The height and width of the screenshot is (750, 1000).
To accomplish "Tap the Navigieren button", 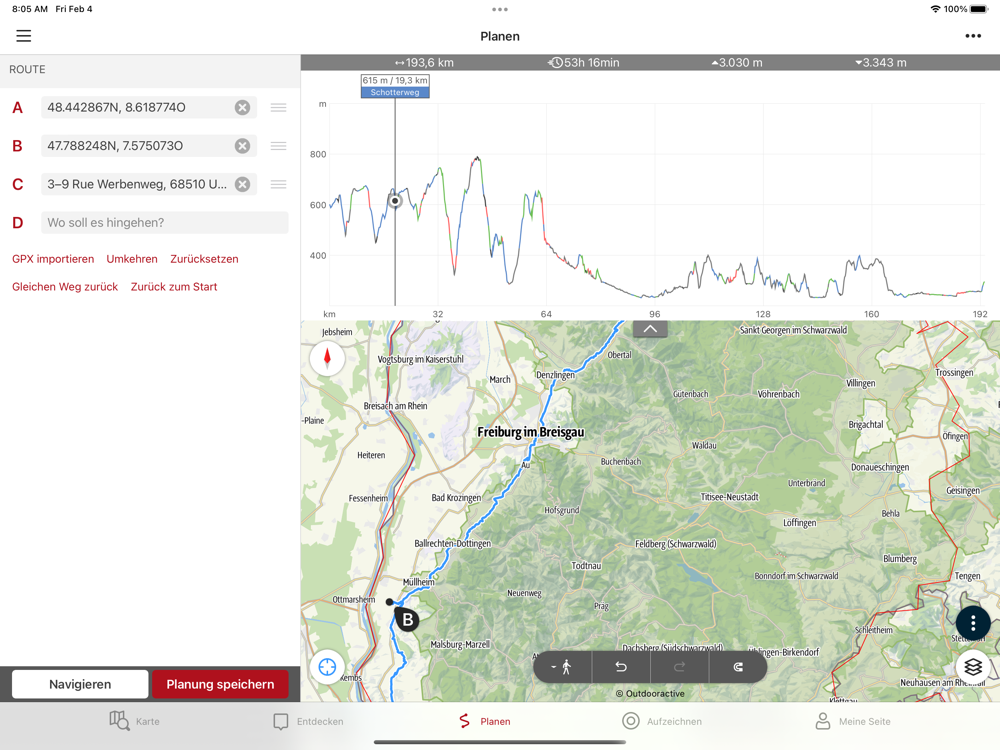I will pyautogui.click(x=80, y=684).
